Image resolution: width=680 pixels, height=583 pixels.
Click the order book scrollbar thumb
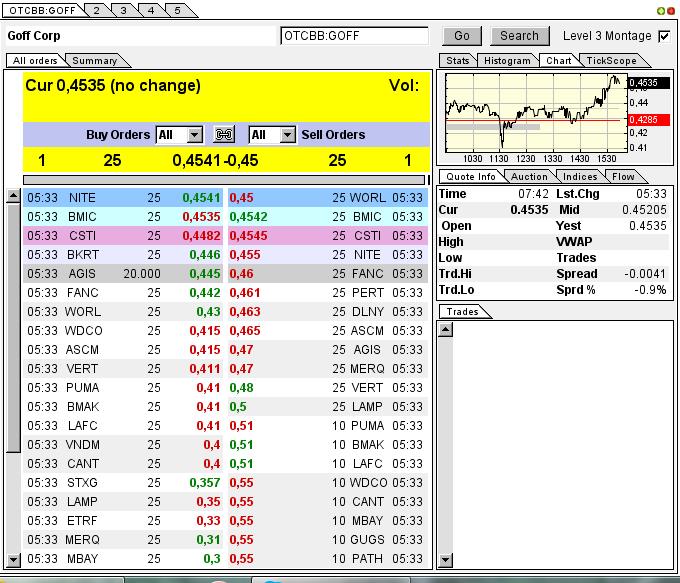click(x=13, y=328)
